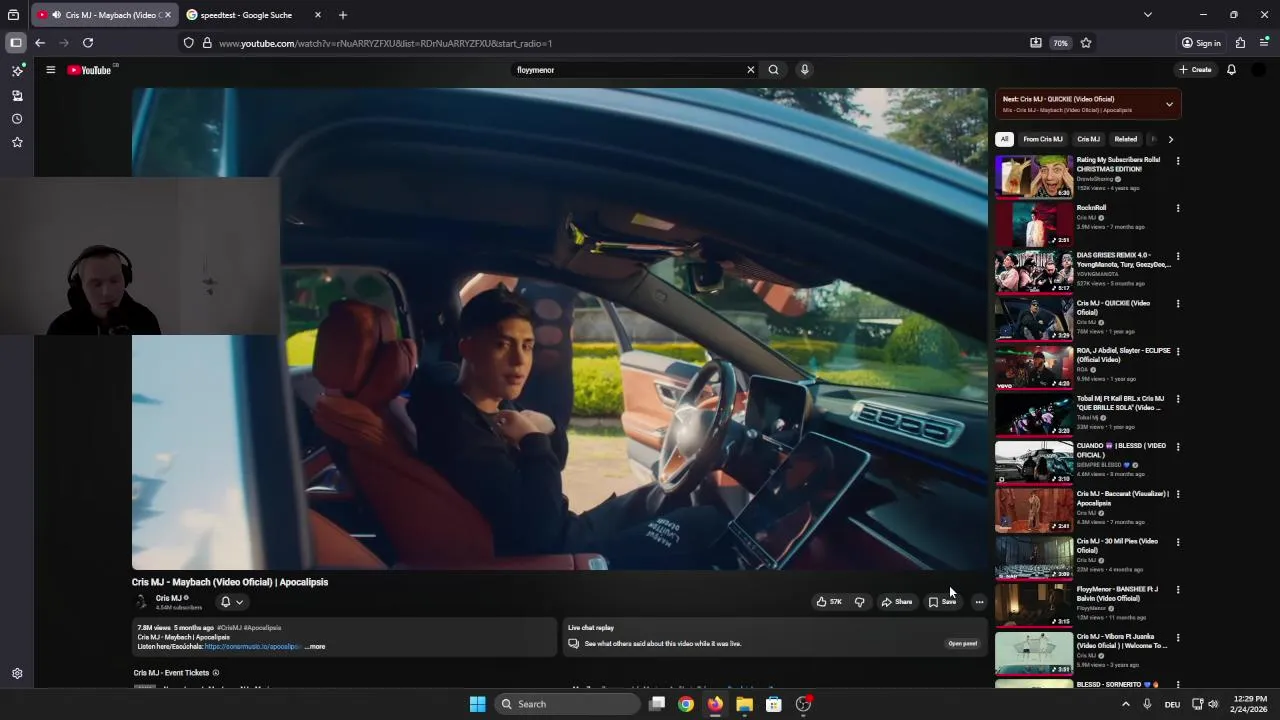
Task: Open options for Rating My Subscribers Rolls video
Action: pos(1177,161)
